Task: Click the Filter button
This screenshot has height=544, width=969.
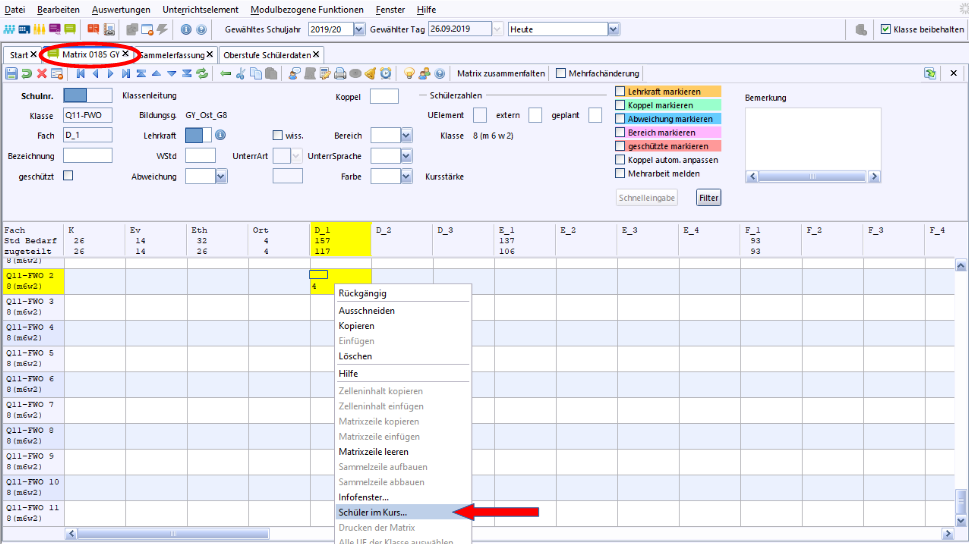Action: pyautogui.click(x=709, y=198)
